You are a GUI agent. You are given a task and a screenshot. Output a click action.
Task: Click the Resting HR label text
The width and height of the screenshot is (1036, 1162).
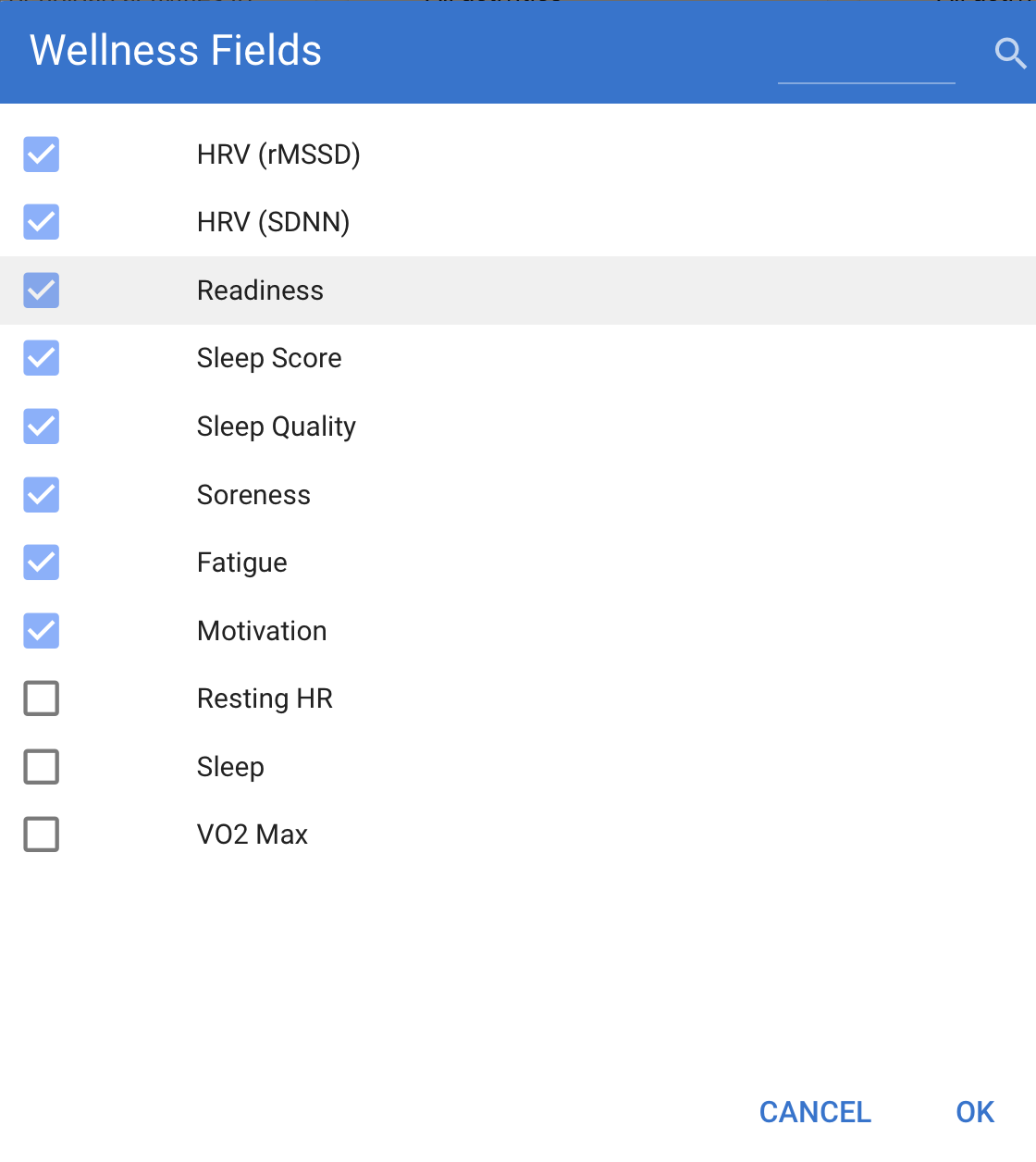coord(265,698)
